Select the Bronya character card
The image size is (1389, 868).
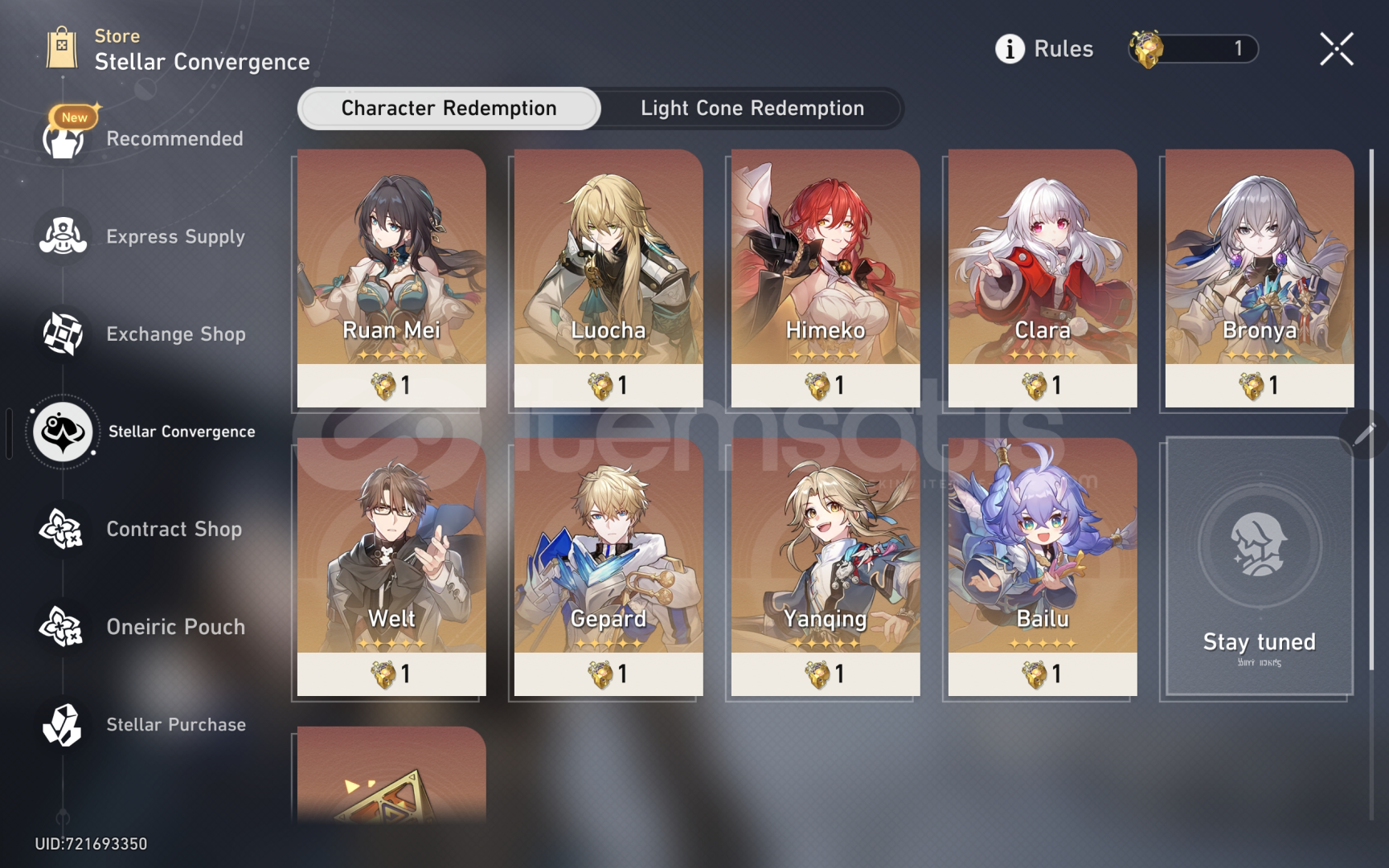coord(1260,278)
